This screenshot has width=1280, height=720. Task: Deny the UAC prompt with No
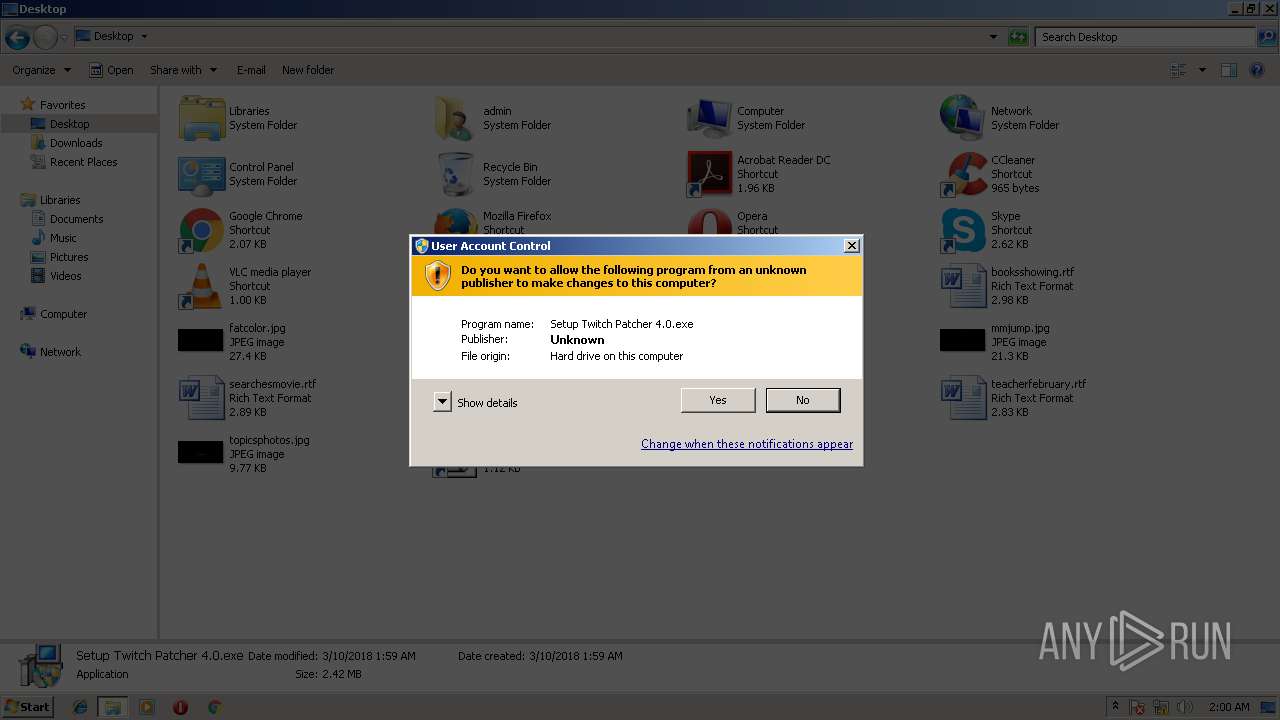pyautogui.click(x=803, y=400)
